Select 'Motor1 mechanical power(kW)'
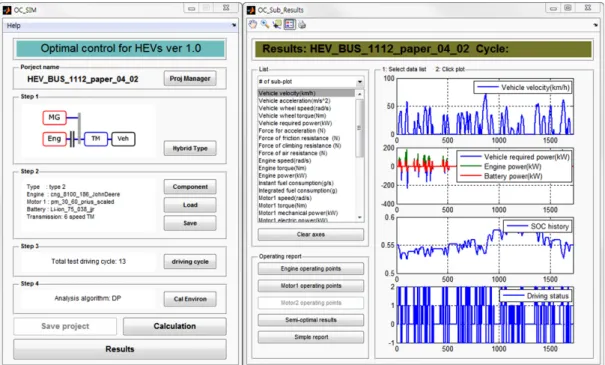 click(306, 213)
